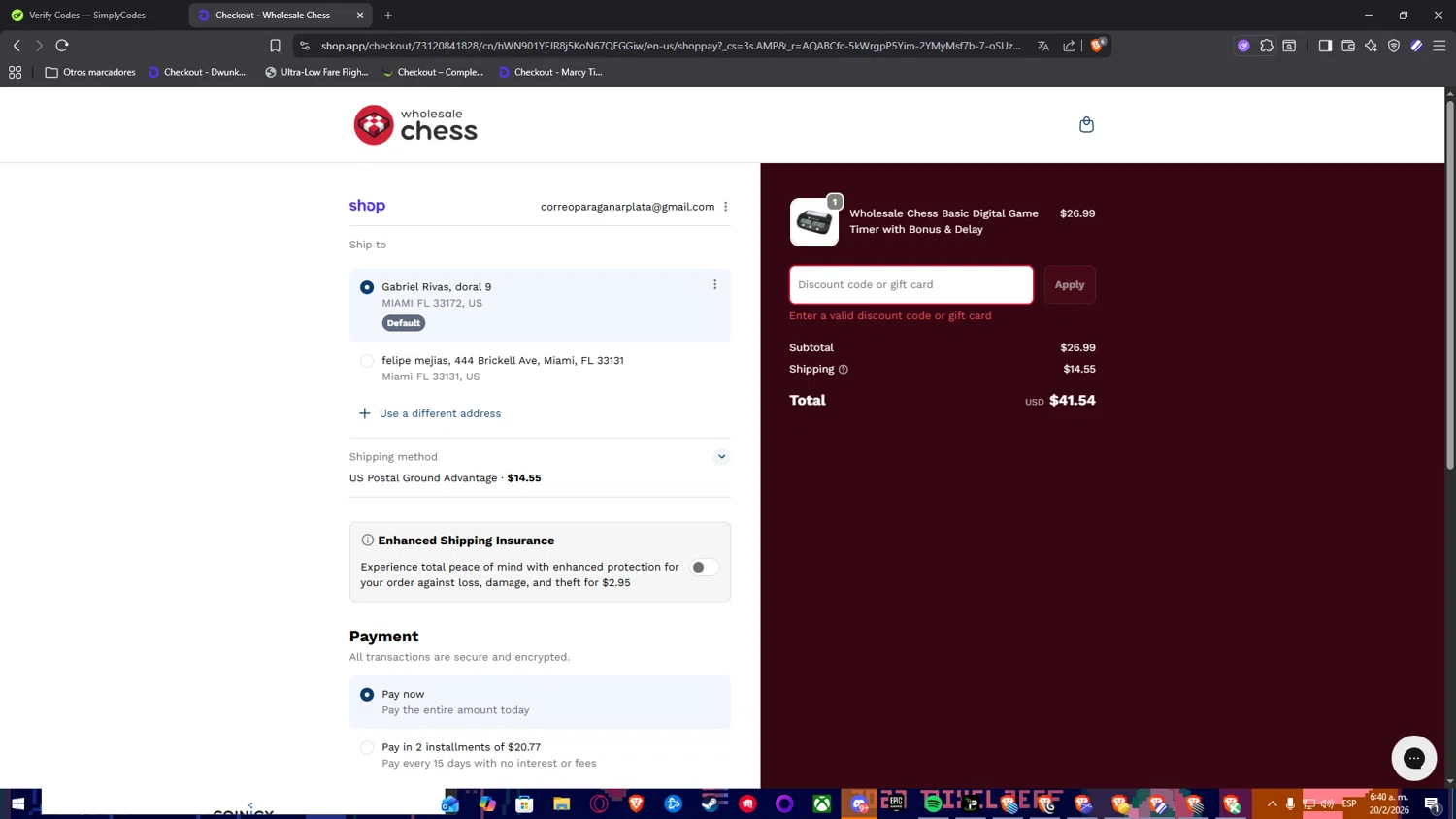
Task: Open the bookmarks bar apps grid icon
Action: (15, 72)
